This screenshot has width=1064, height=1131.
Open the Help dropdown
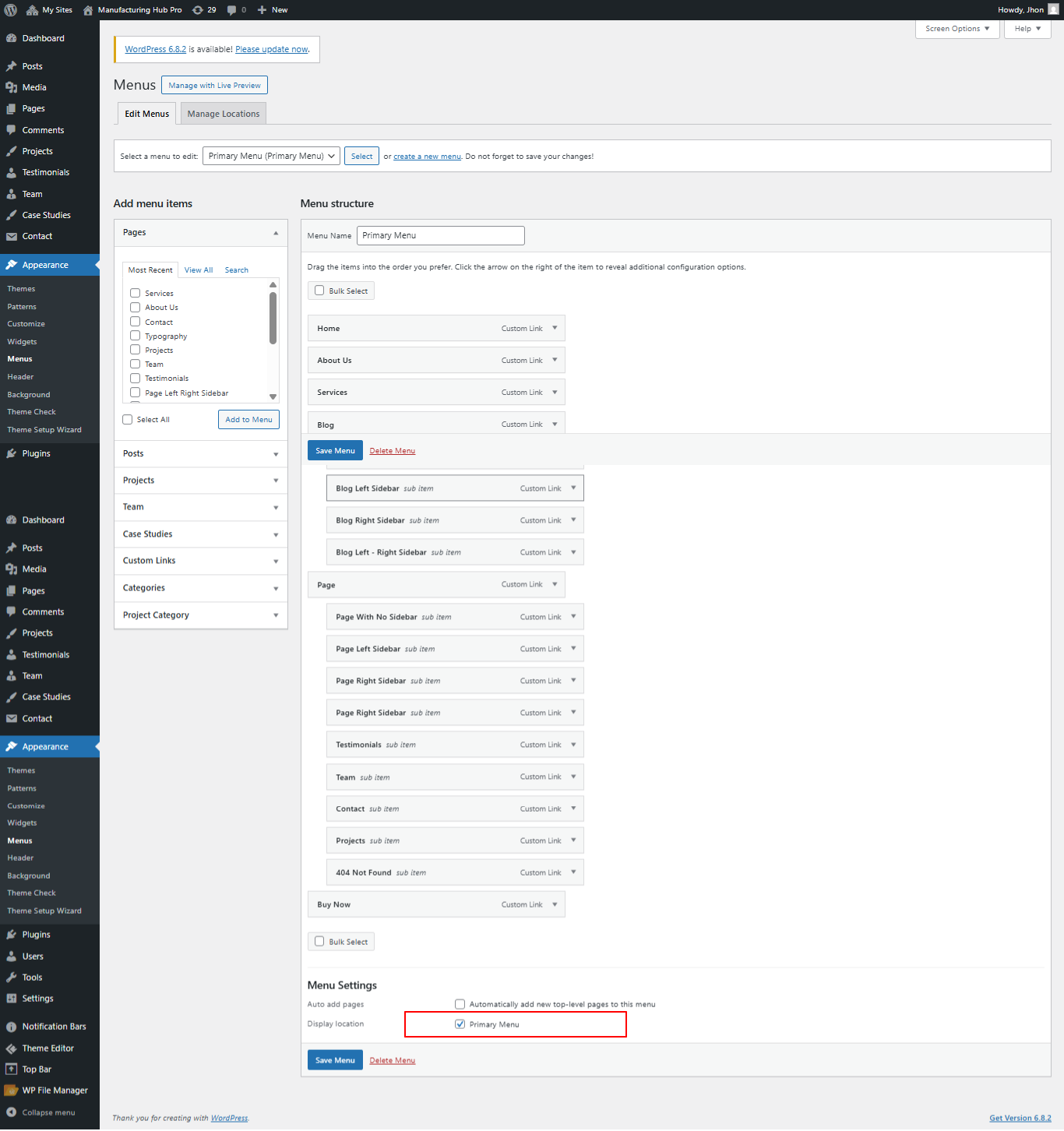point(1027,29)
